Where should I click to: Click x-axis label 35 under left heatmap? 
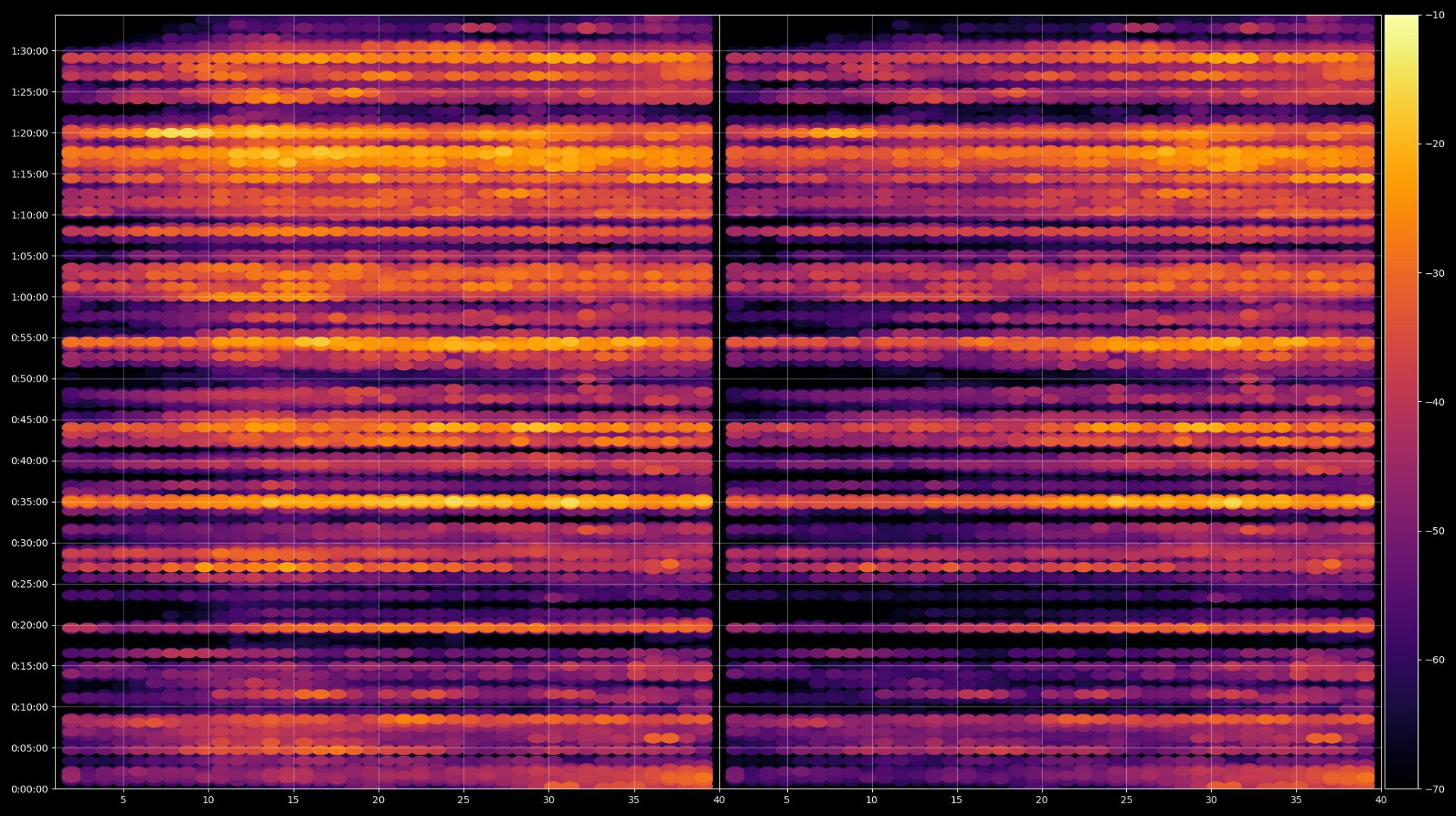[x=634, y=800]
